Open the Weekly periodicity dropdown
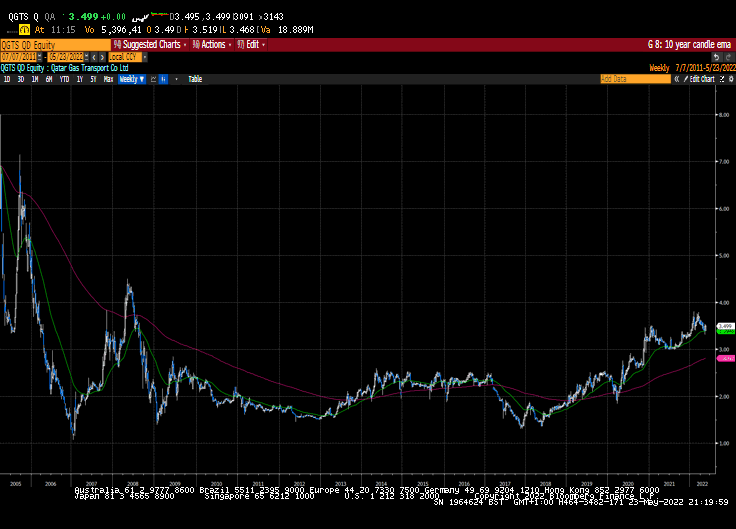 (132, 78)
